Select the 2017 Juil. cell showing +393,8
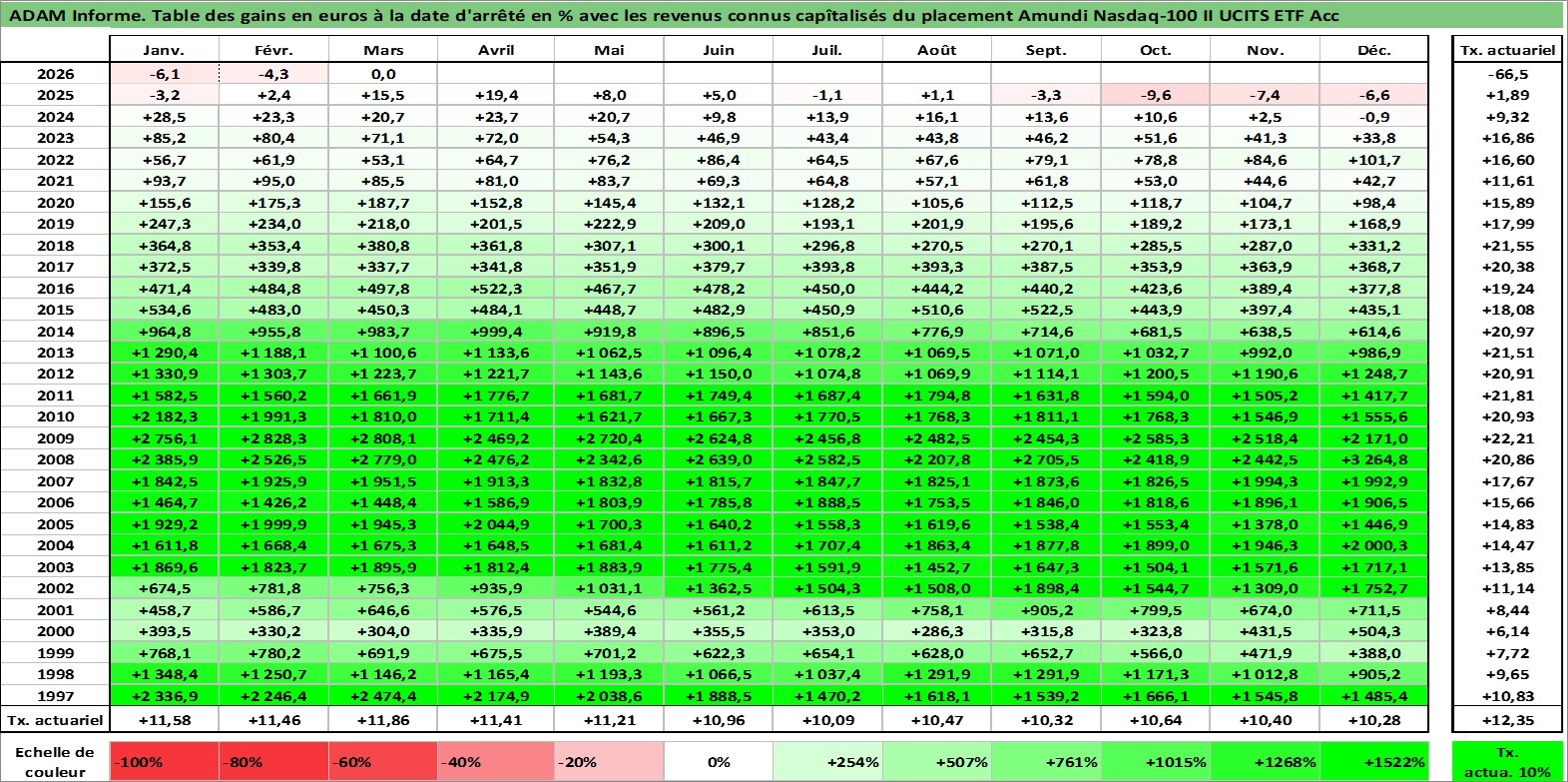 click(827, 267)
